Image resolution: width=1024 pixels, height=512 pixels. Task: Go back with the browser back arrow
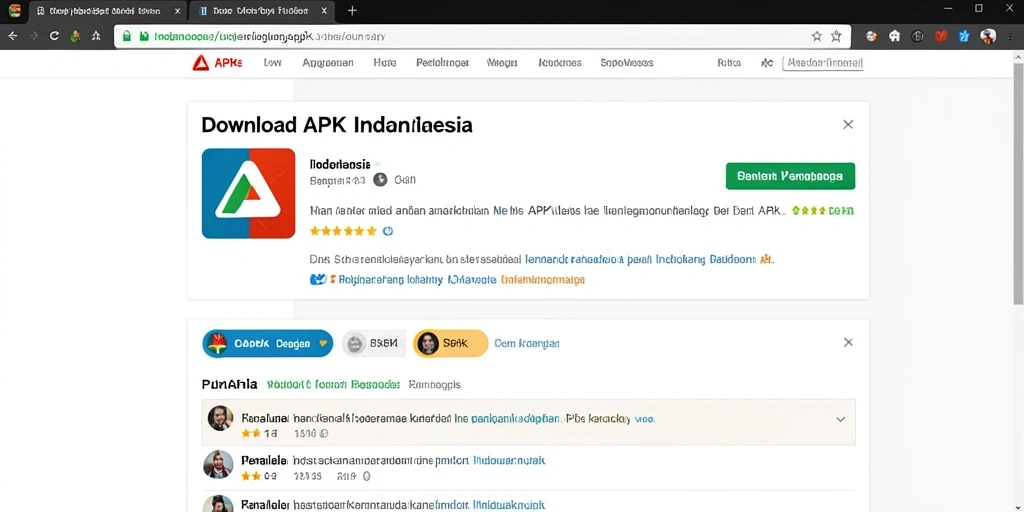12,37
